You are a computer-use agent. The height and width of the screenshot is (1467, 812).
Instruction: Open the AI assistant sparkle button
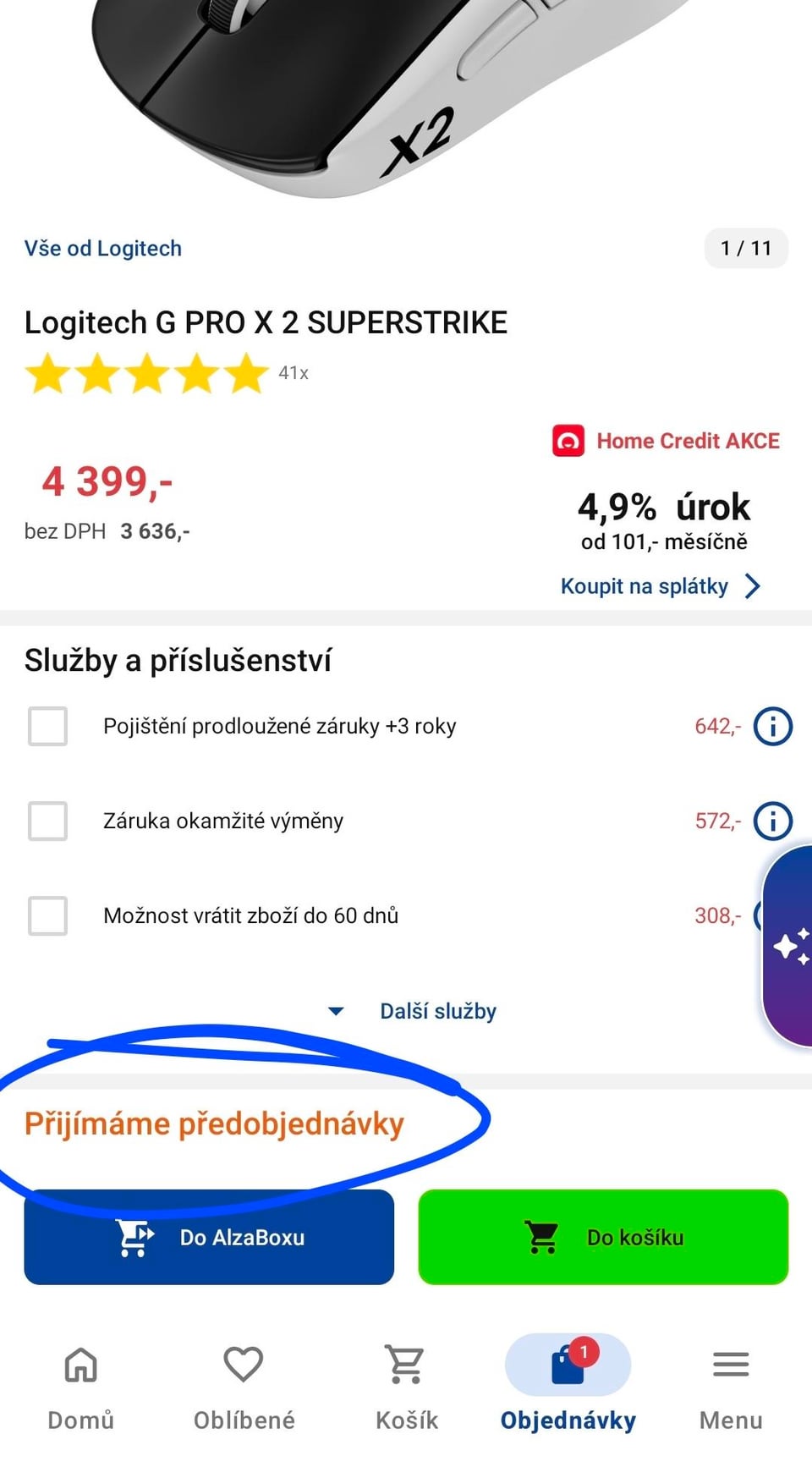pos(791,946)
